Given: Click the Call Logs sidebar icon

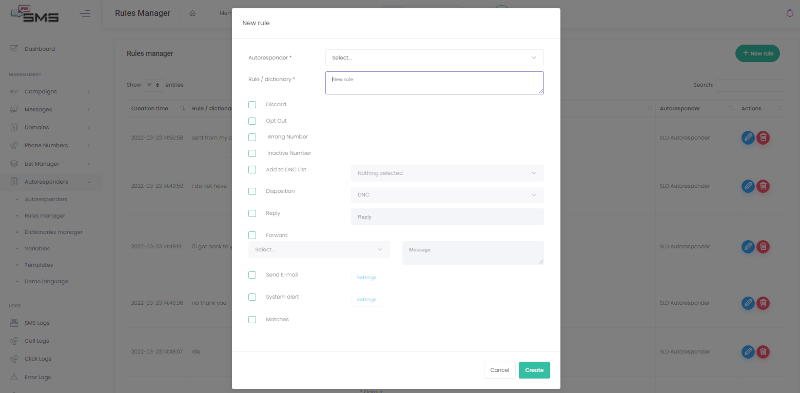Looking at the screenshot, I should 14,341.
